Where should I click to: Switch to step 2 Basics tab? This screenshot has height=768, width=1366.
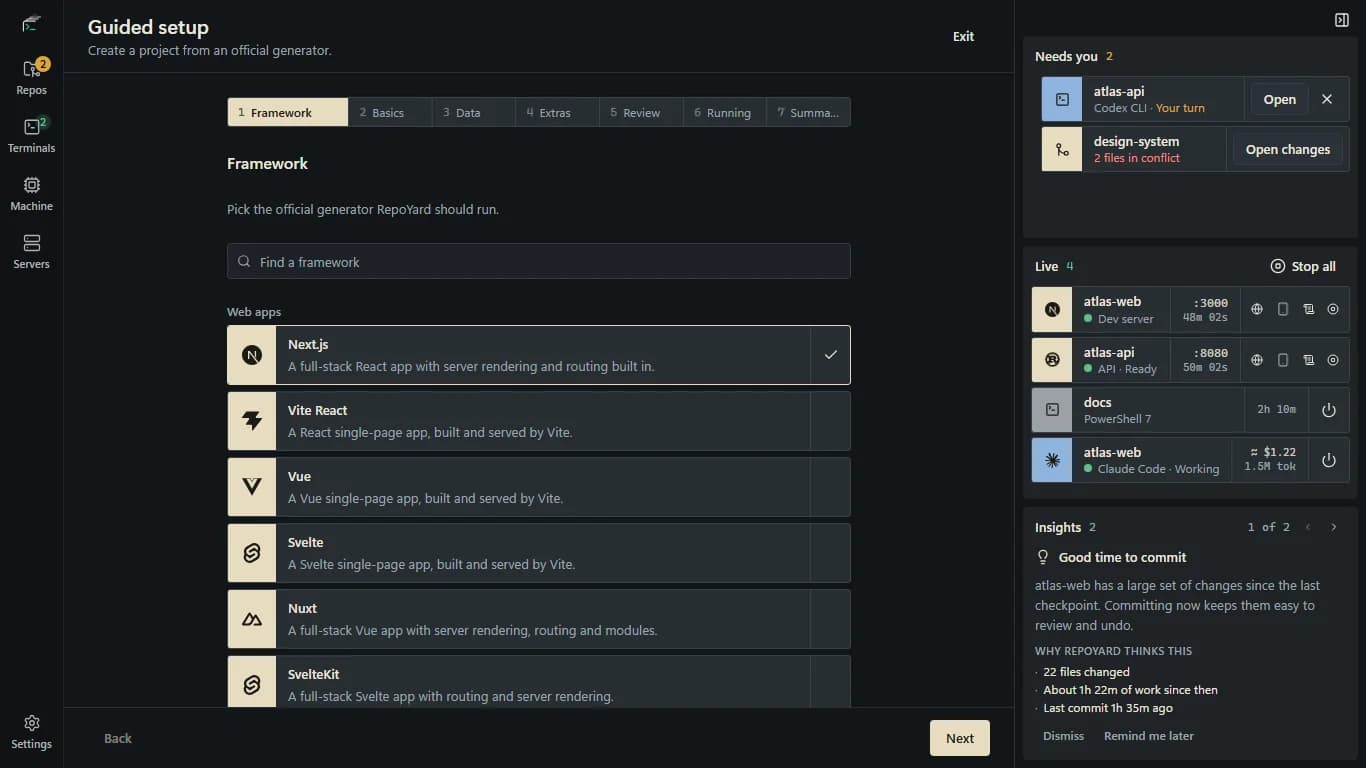(x=390, y=112)
